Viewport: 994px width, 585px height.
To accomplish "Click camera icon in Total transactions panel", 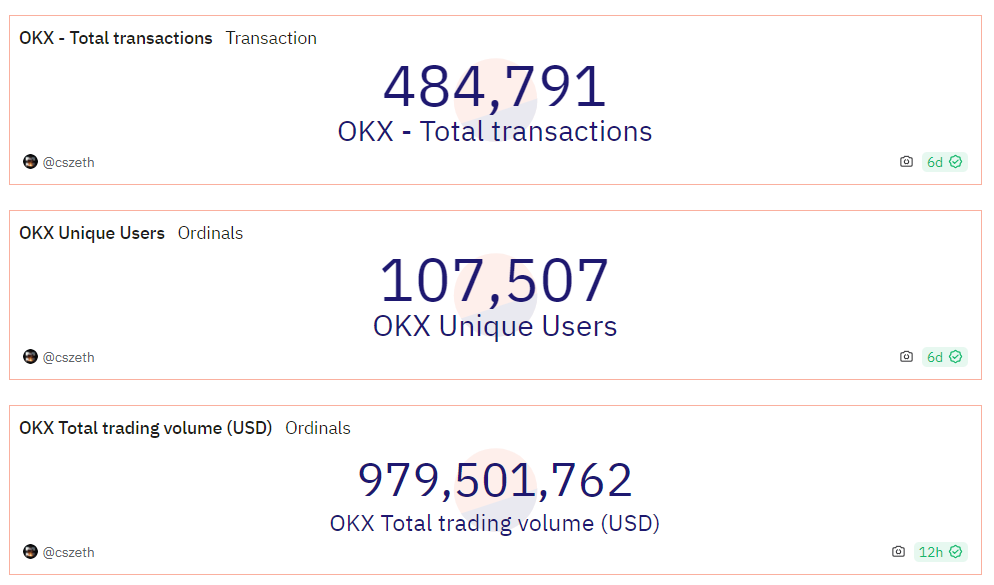I will [x=906, y=162].
